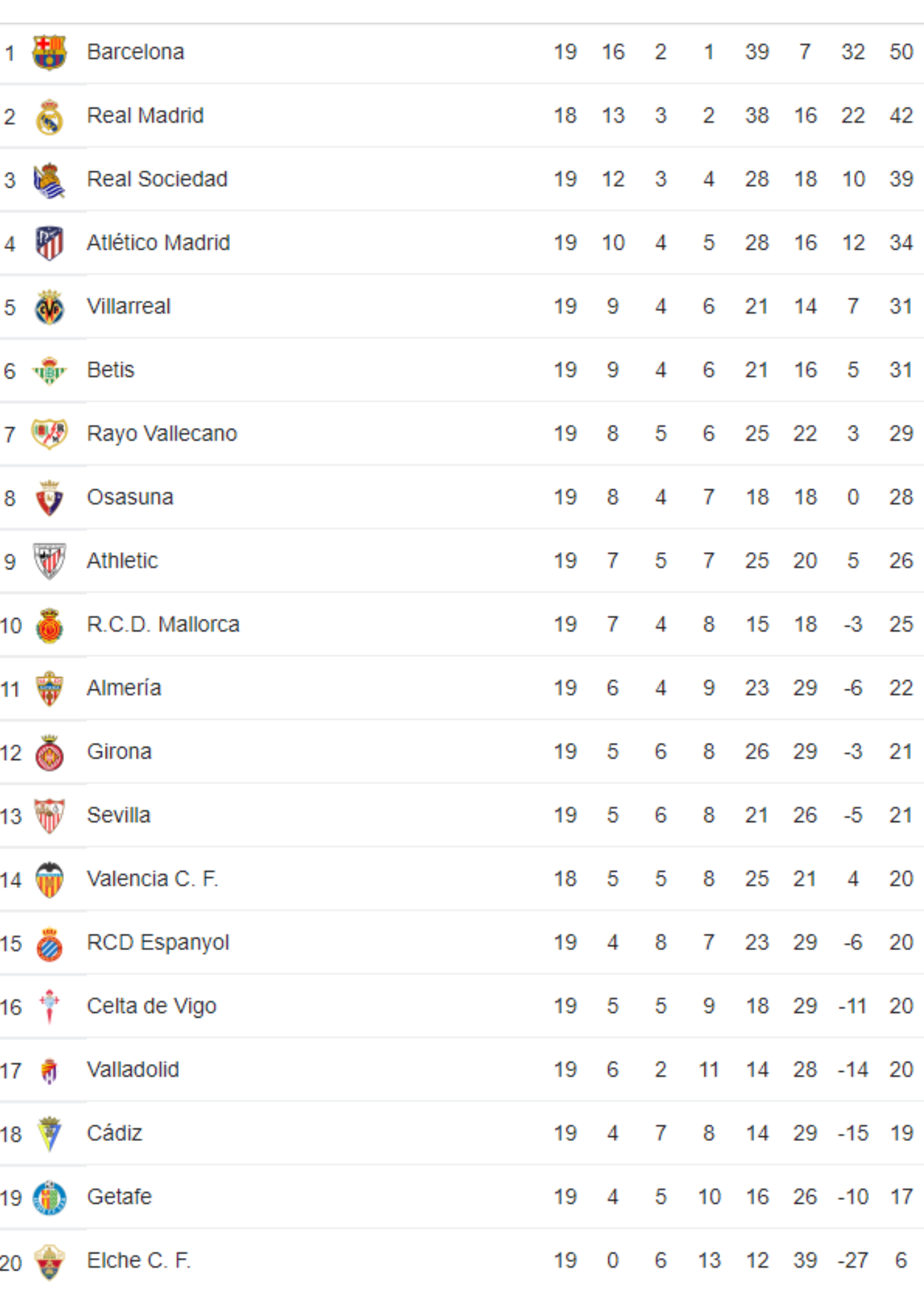
Task: Select the Real Sociedad badge
Action: [x=50, y=180]
